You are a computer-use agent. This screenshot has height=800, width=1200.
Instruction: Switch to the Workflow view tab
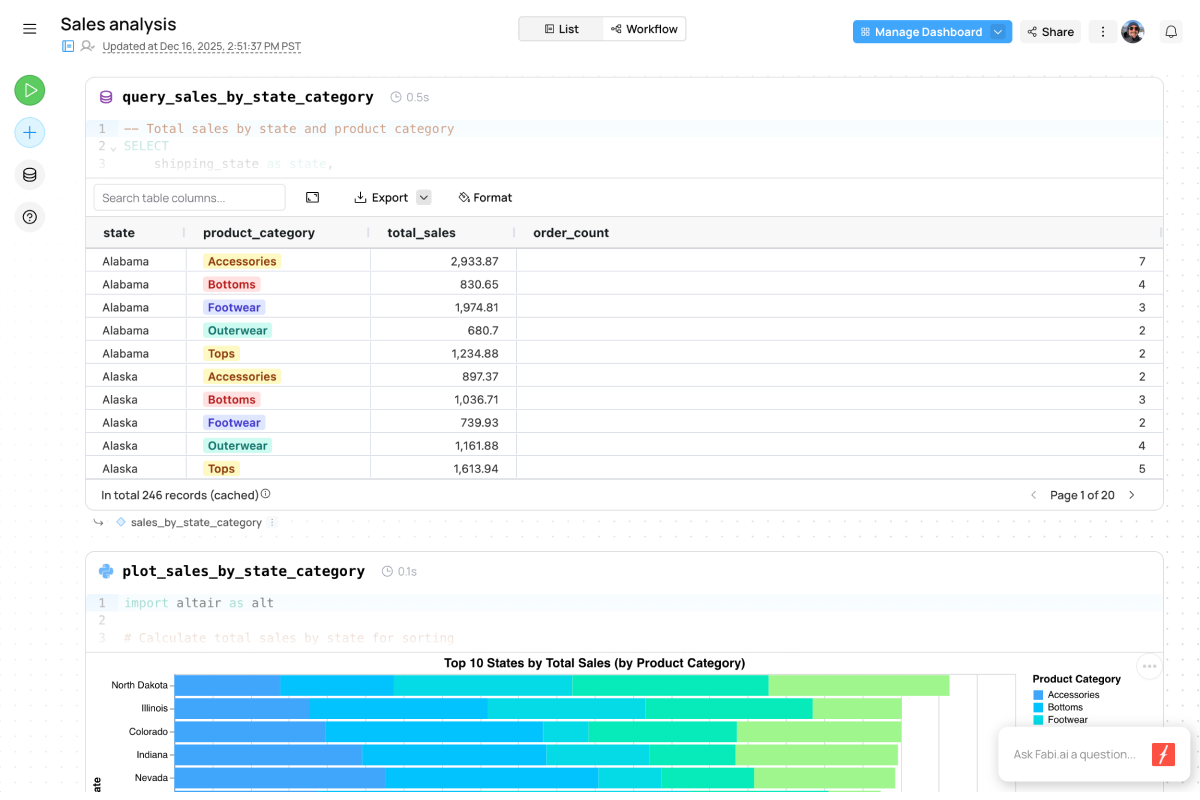click(x=644, y=29)
